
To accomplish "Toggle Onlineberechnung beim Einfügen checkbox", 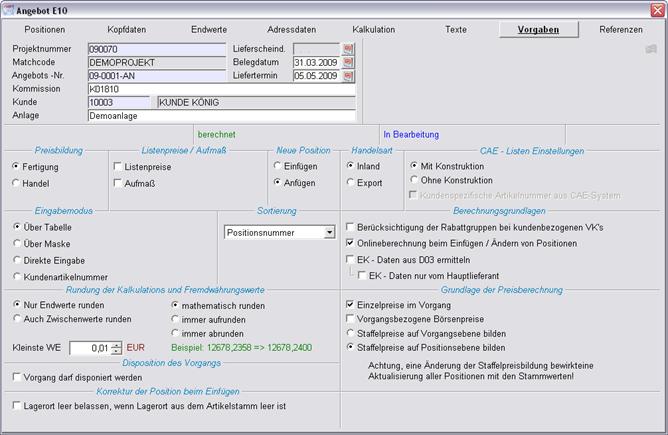I will (350, 243).
